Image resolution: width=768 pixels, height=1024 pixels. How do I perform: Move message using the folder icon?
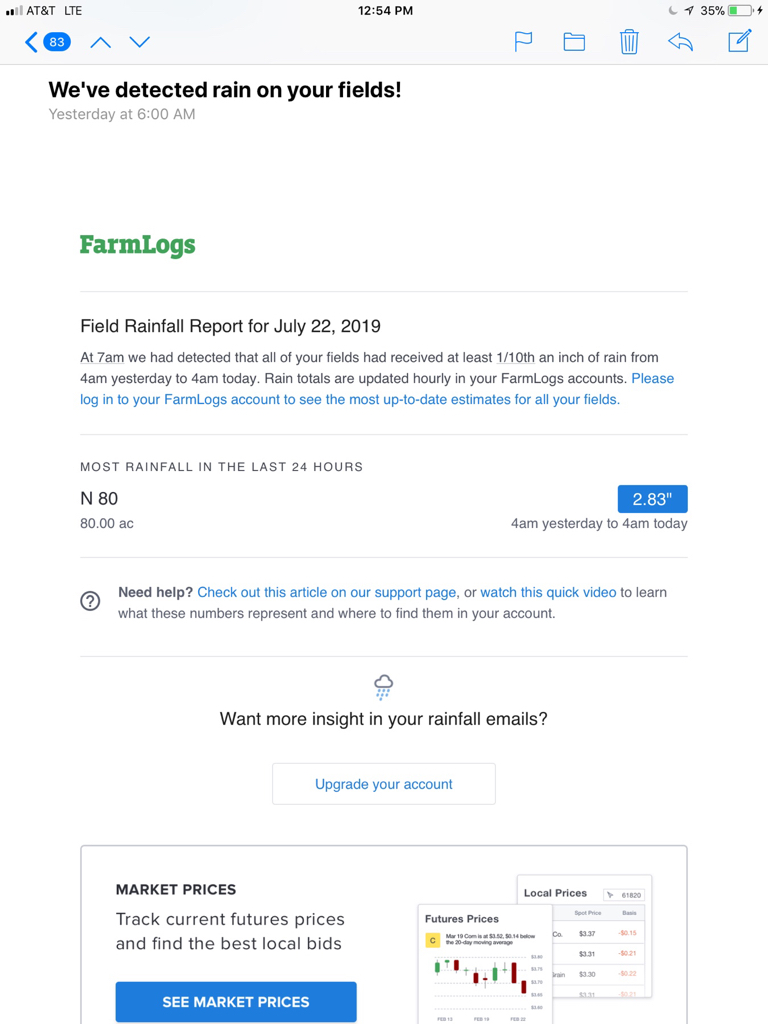pos(574,42)
